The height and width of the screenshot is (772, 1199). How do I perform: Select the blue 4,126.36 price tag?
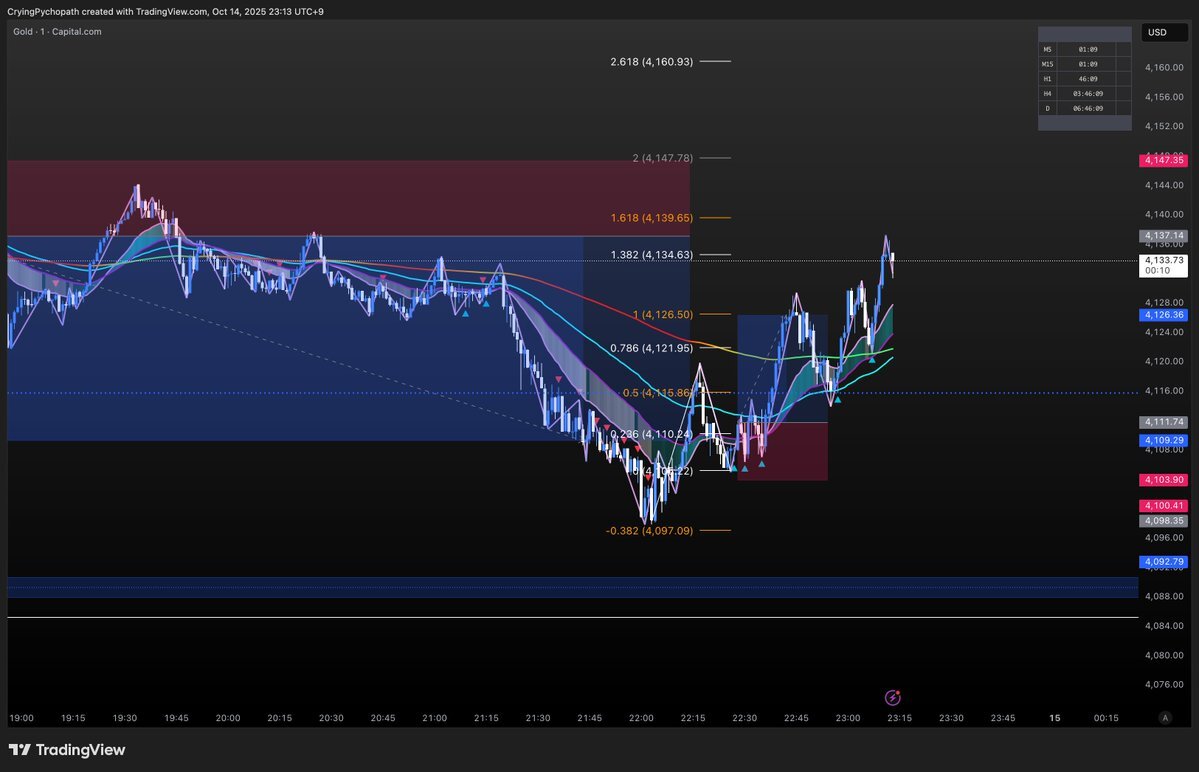pos(1164,314)
